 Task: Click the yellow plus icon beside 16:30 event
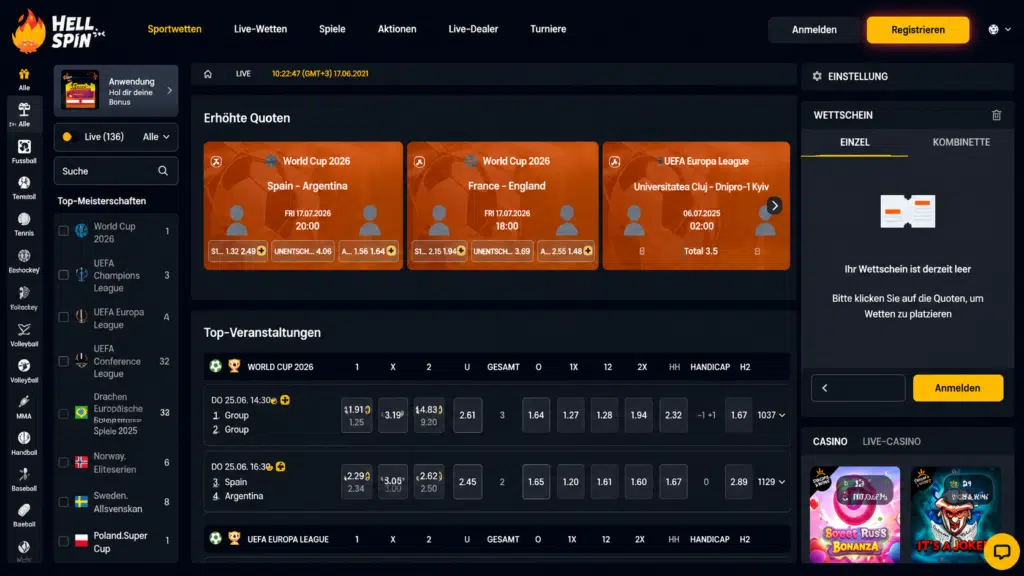coord(280,466)
